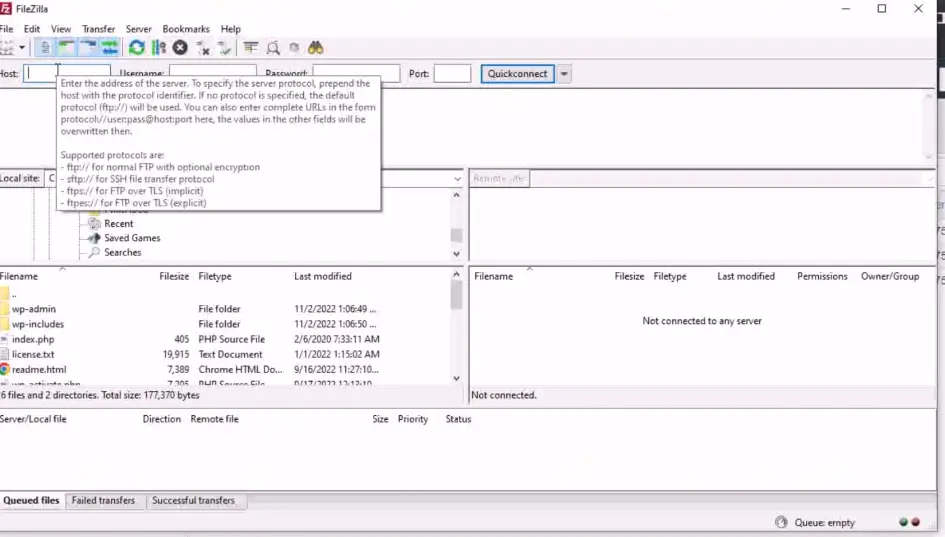Click the Status queue column header

(x=458, y=419)
